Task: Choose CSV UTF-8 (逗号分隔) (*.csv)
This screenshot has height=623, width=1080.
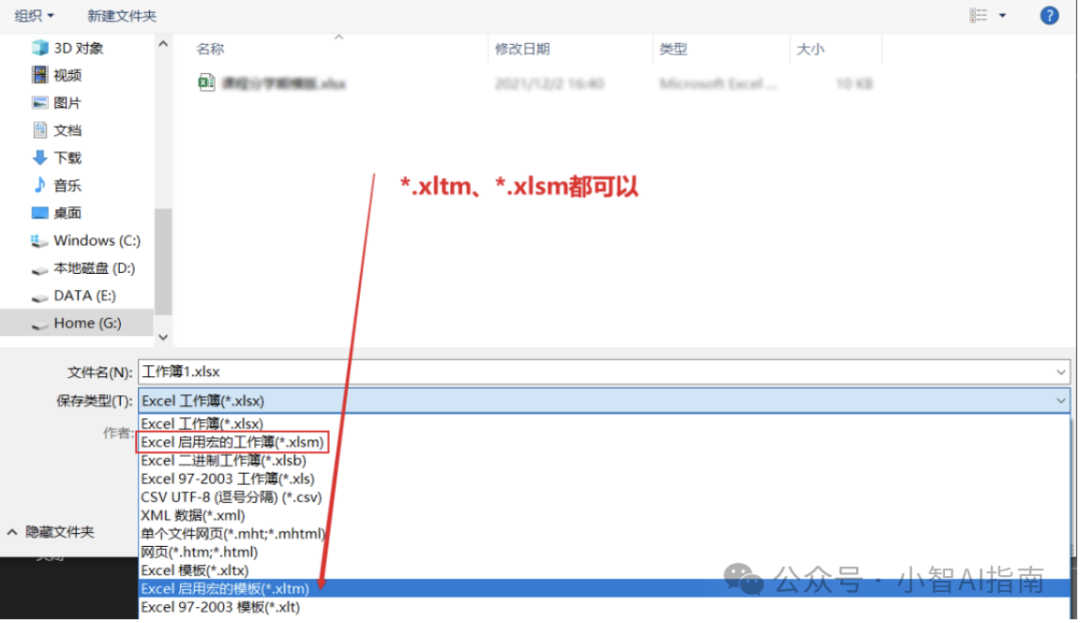Action: click(x=604, y=497)
